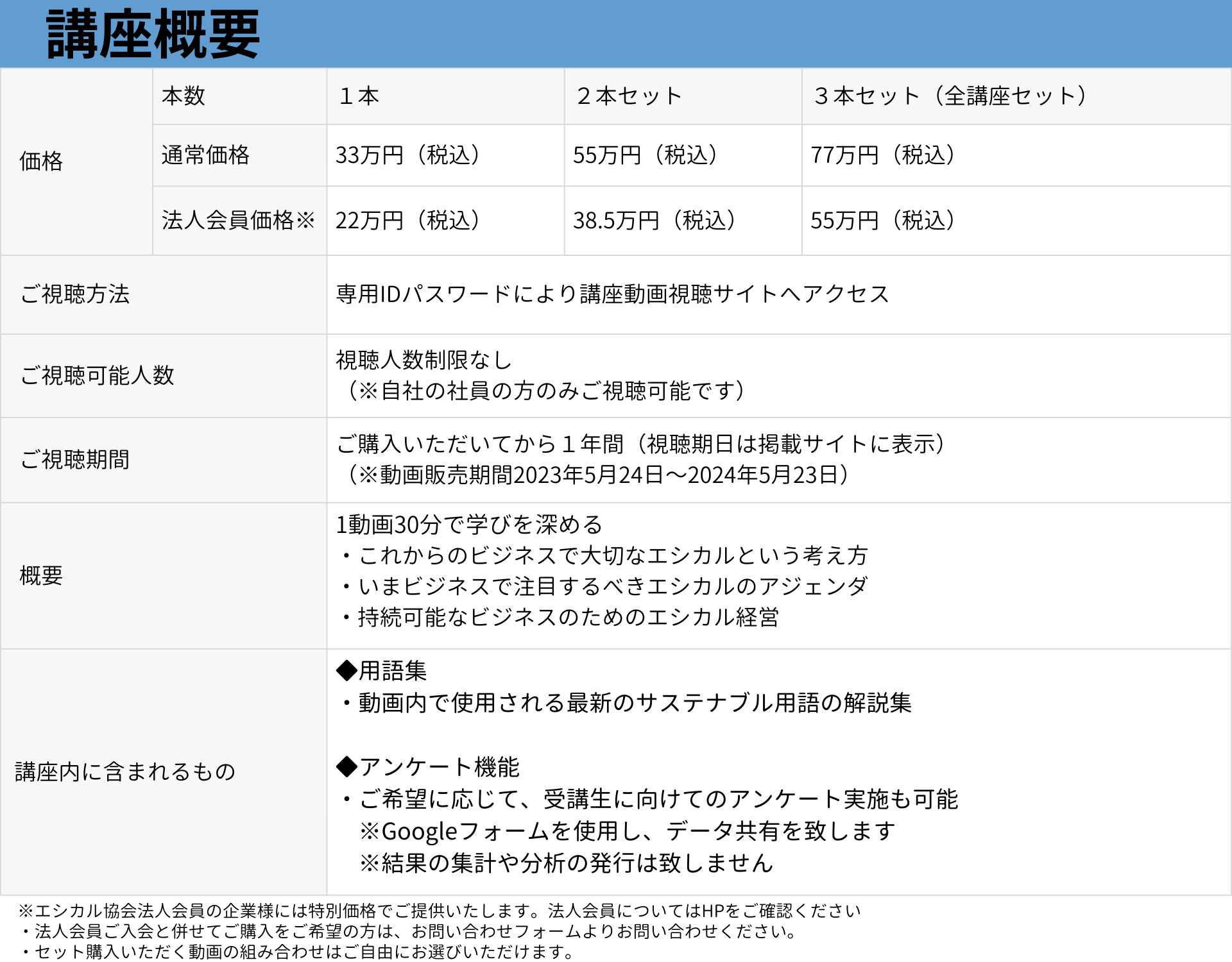Select the ご視聴方法 row label
This screenshot has height=962, width=1232.
point(75,294)
